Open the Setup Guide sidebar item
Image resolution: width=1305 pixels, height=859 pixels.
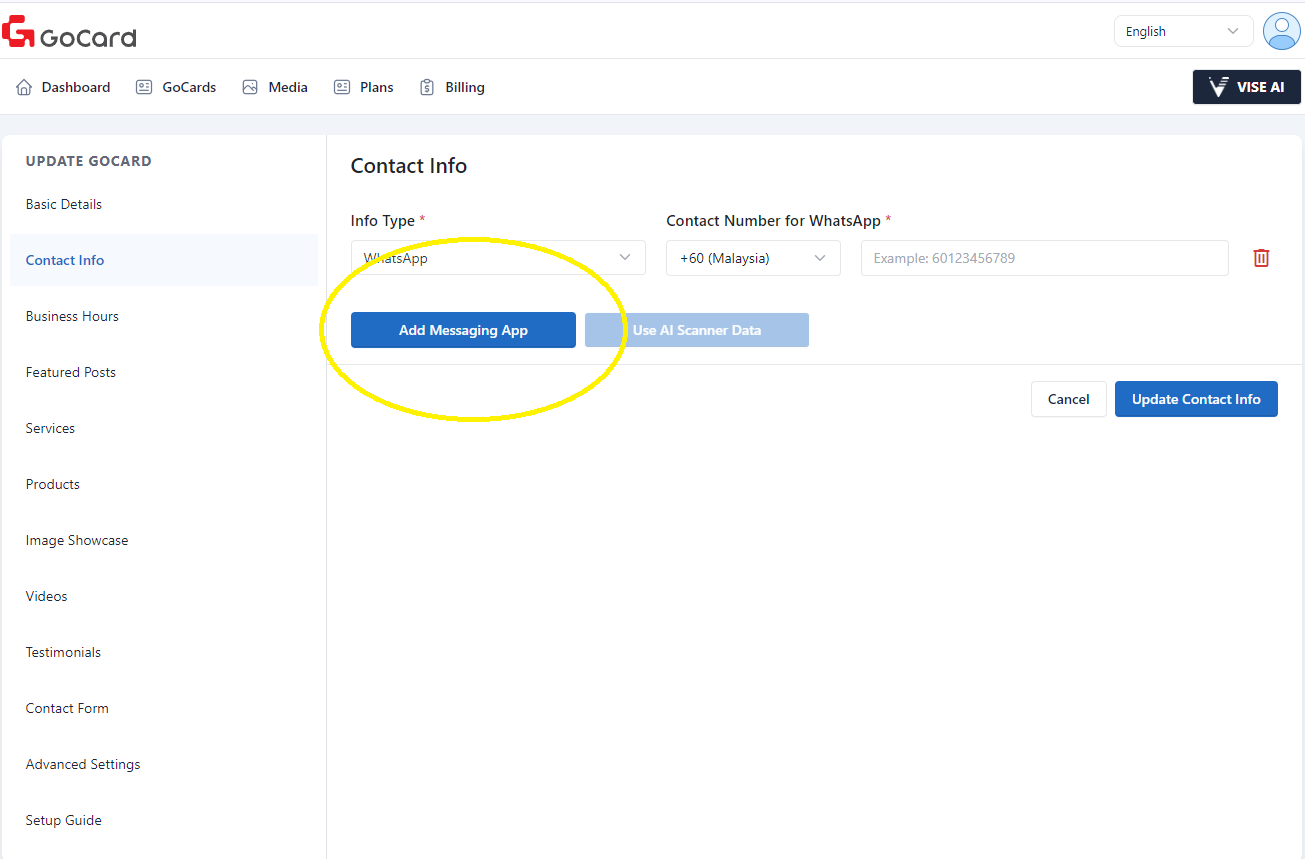click(x=64, y=820)
